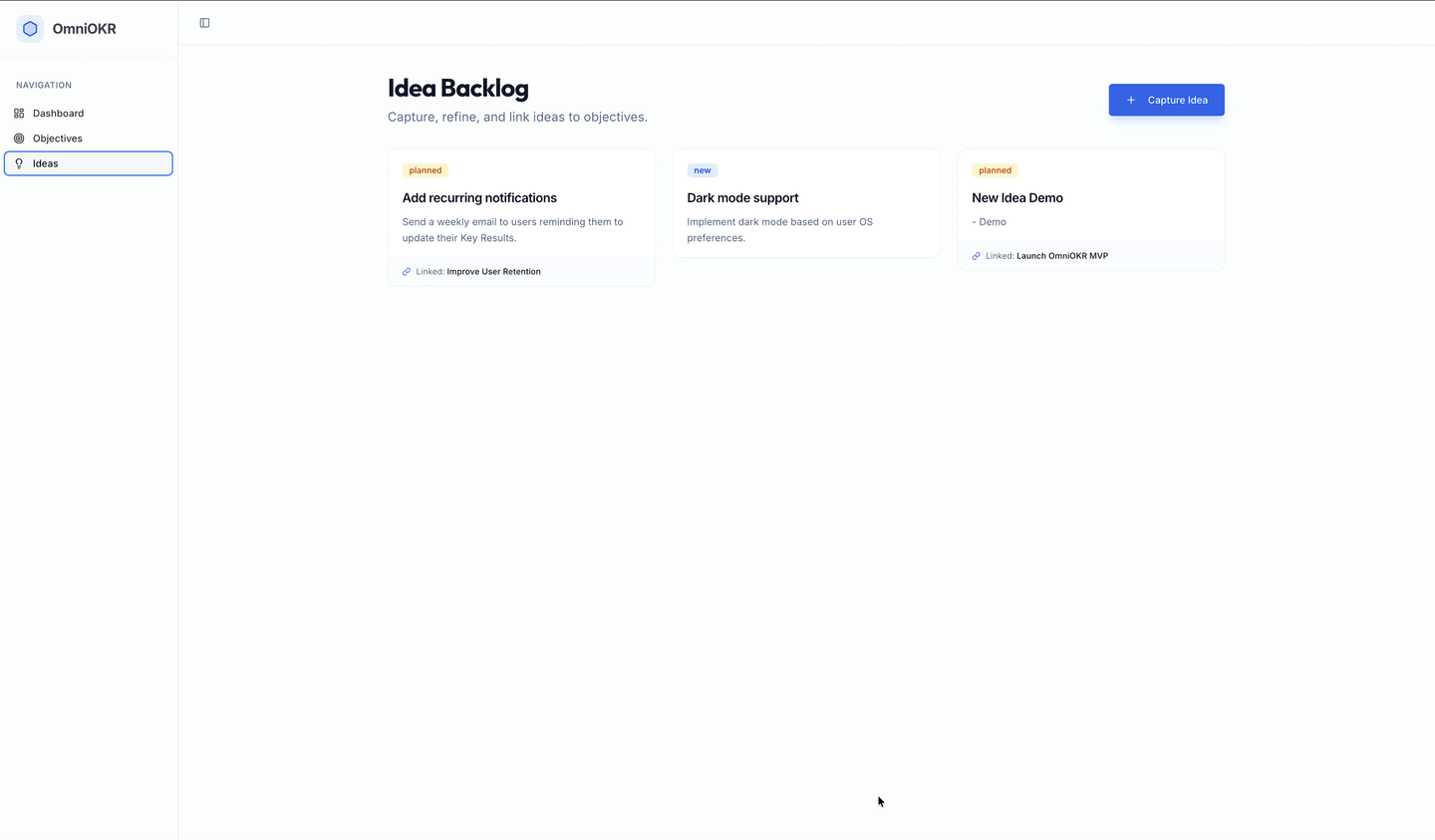Open linked objective Improve User Retention
Image resolution: width=1435 pixels, height=840 pixels.
(493, 272)
